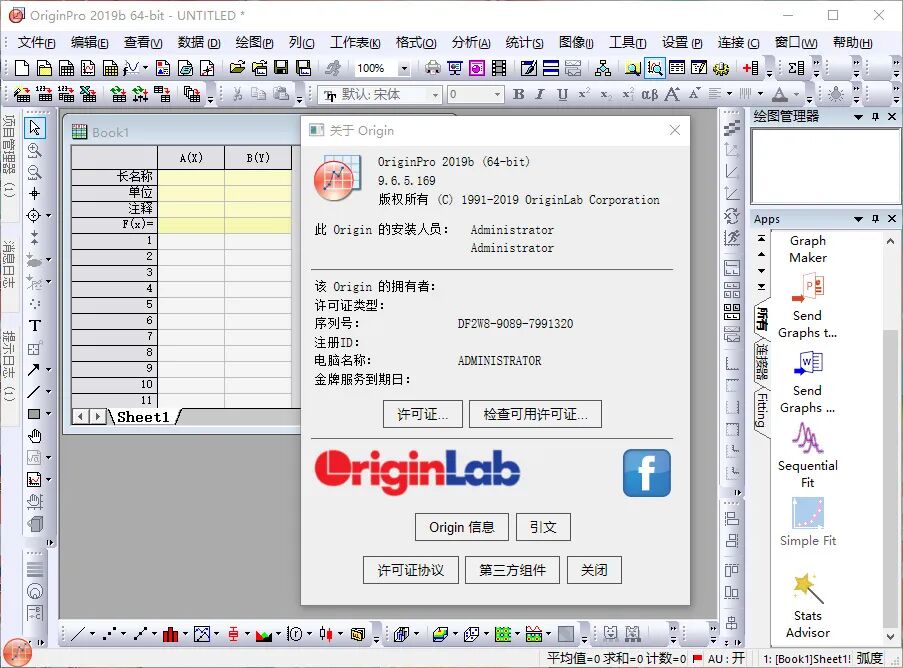This screenshot has height=668, width=903.
Task: Switch to Fitting tab in Apps panel
Action: 762,410
